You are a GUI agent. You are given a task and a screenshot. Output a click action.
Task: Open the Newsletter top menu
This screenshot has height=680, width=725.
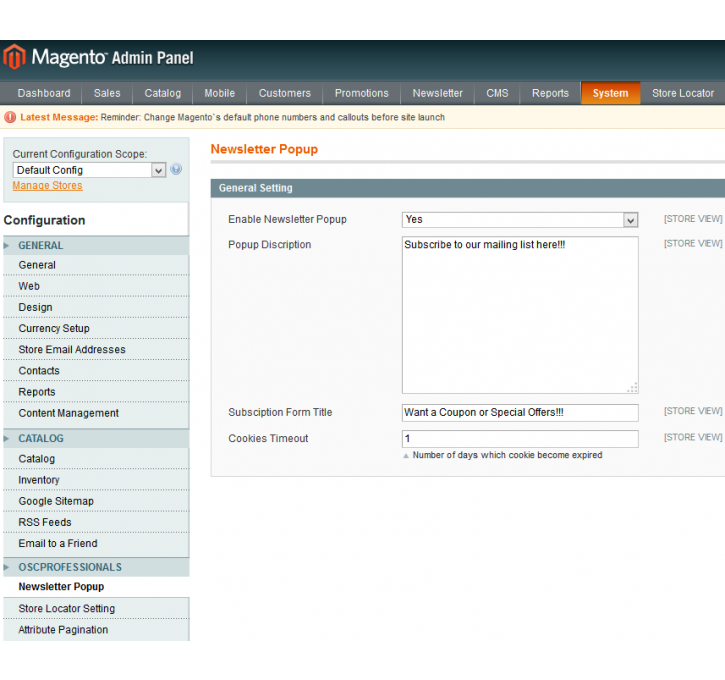pos(437,93)
